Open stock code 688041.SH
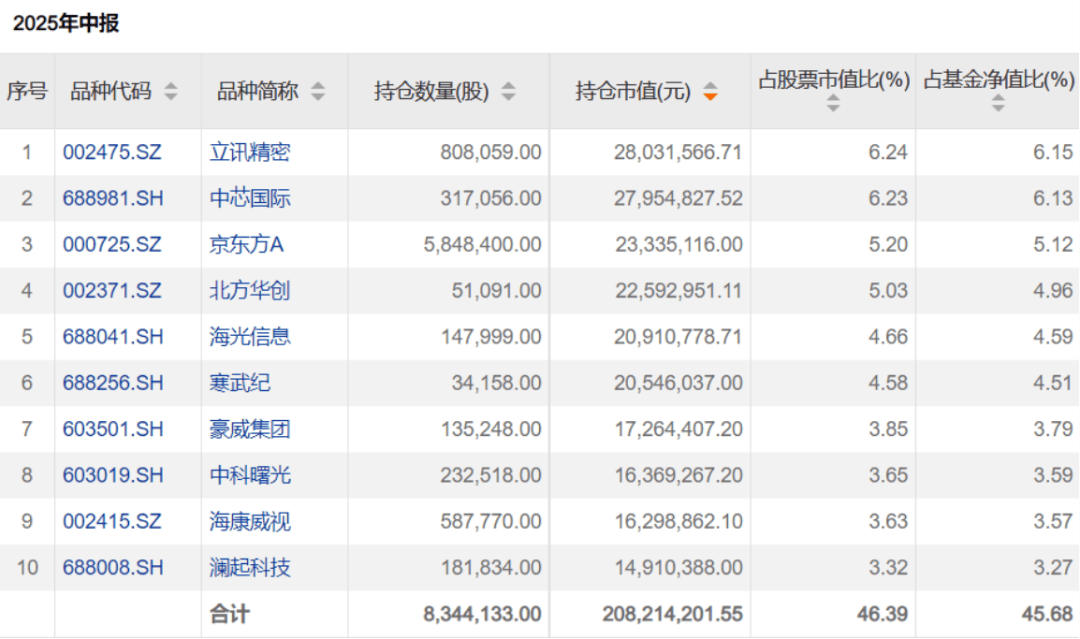The height and width of the screenshot is (639, 1080). coord(113,337)
